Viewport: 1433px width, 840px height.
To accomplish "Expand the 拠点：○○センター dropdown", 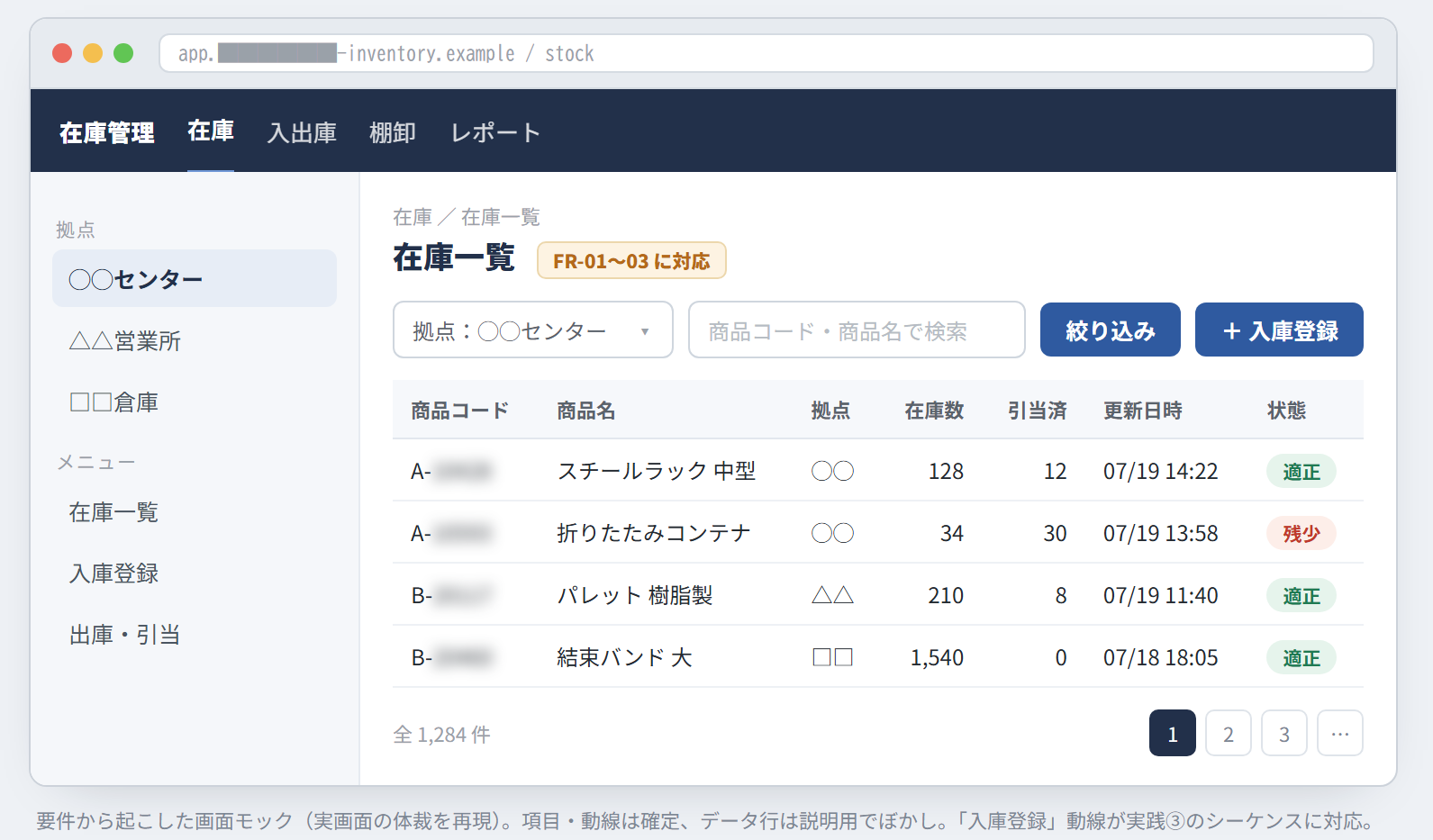I will [533, 330].
